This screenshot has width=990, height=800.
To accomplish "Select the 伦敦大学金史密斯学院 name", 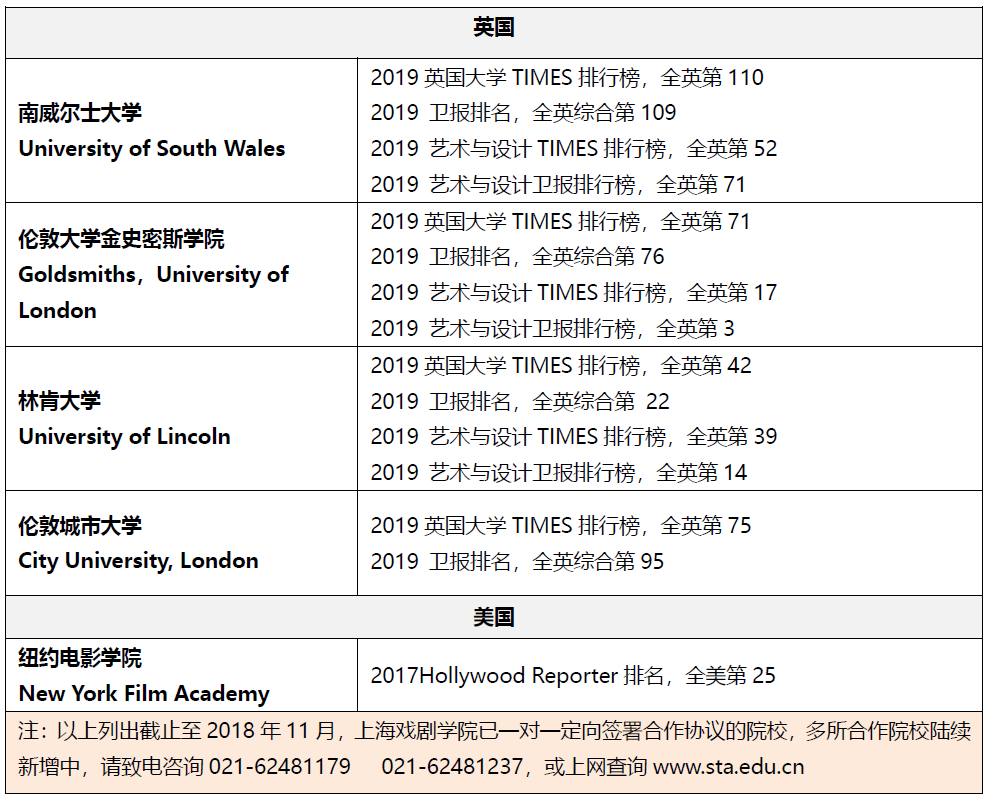I will pyautogui.click(x=121, y=239).
